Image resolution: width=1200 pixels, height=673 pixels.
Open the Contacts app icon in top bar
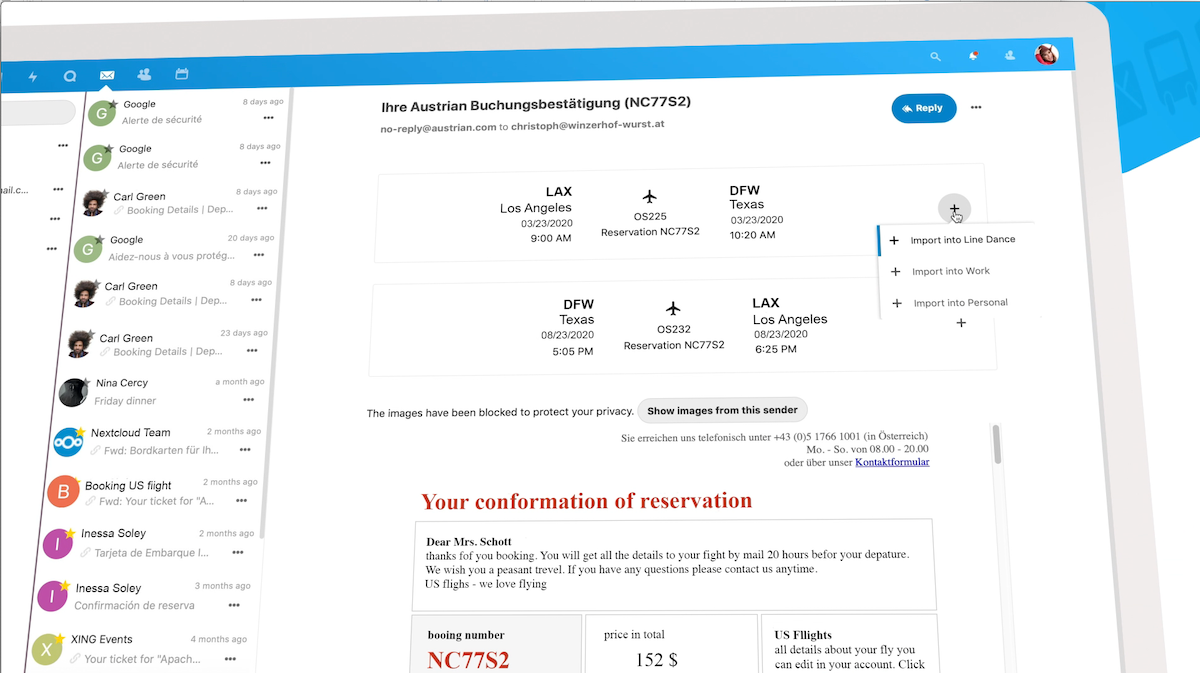[x=144, y=74]
